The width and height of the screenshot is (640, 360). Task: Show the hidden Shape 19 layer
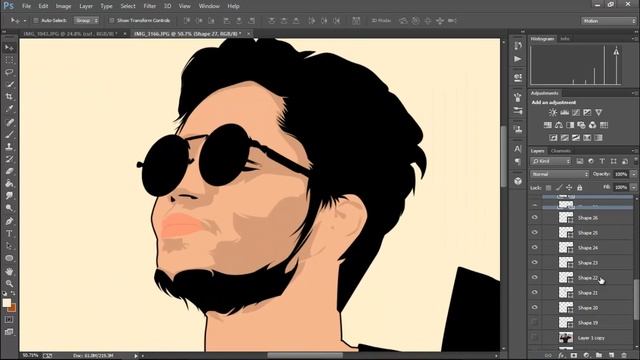[x=535, y=322]
